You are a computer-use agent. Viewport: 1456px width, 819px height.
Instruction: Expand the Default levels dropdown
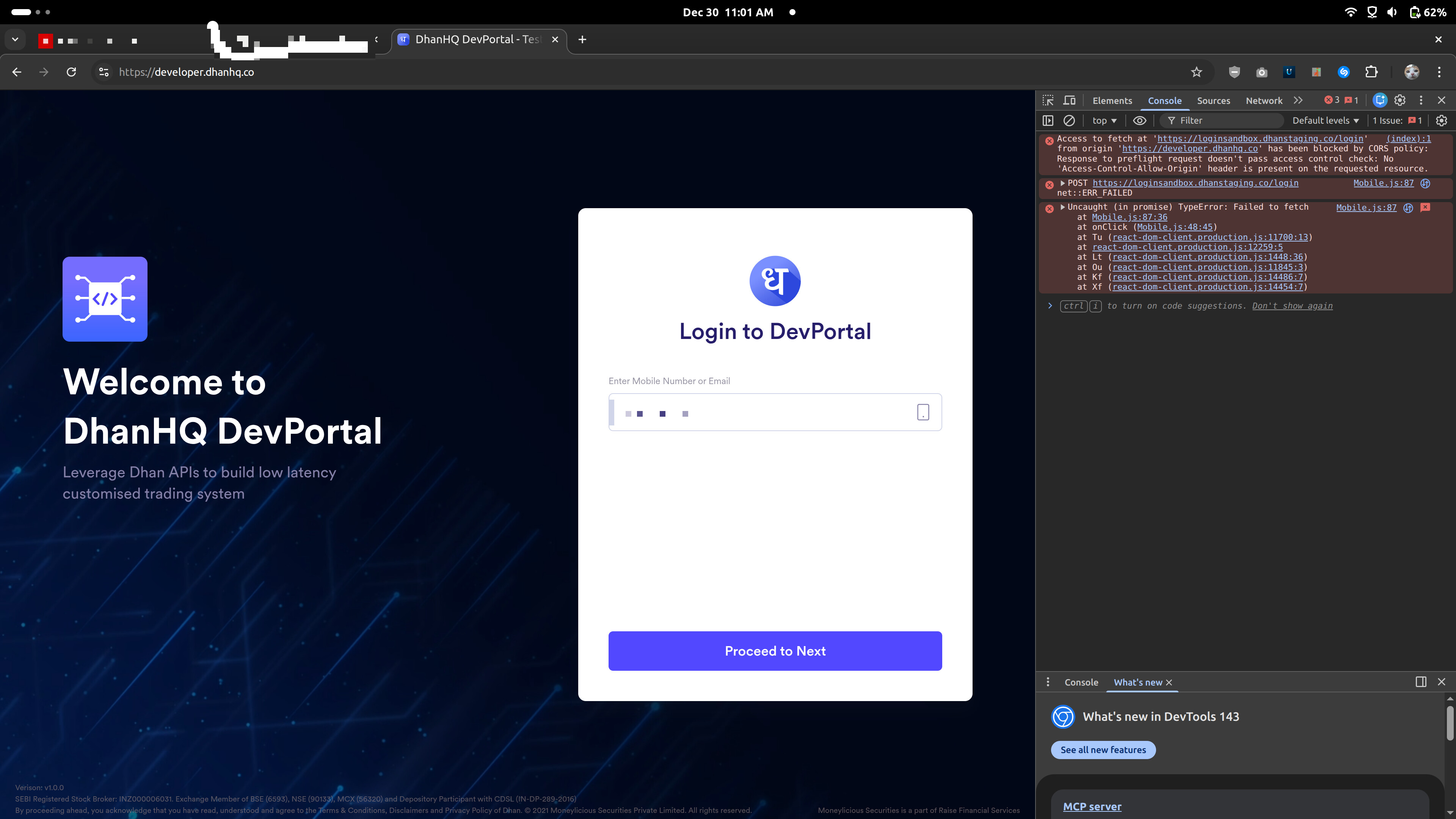point(1325,121)
